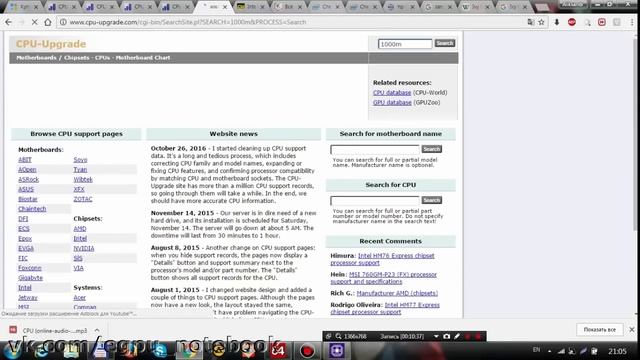Select the recorder pencil draw icon
Viewport: 640px width, 360px height.
pos(457,336)
